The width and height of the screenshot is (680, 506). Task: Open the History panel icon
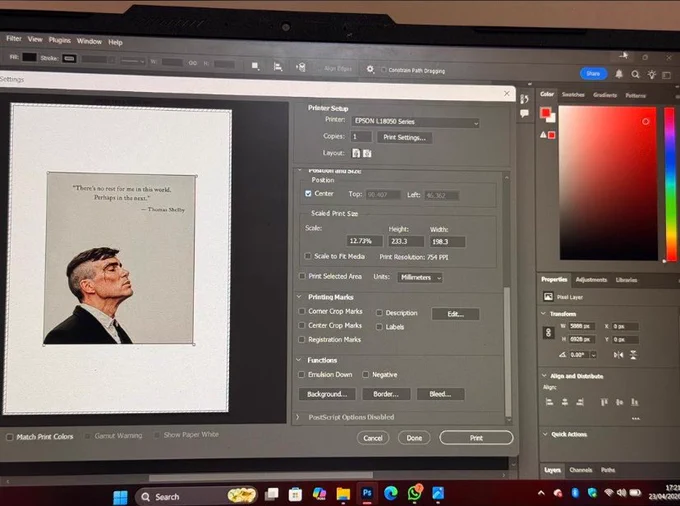pyautogui.click(x=524, y=99)
